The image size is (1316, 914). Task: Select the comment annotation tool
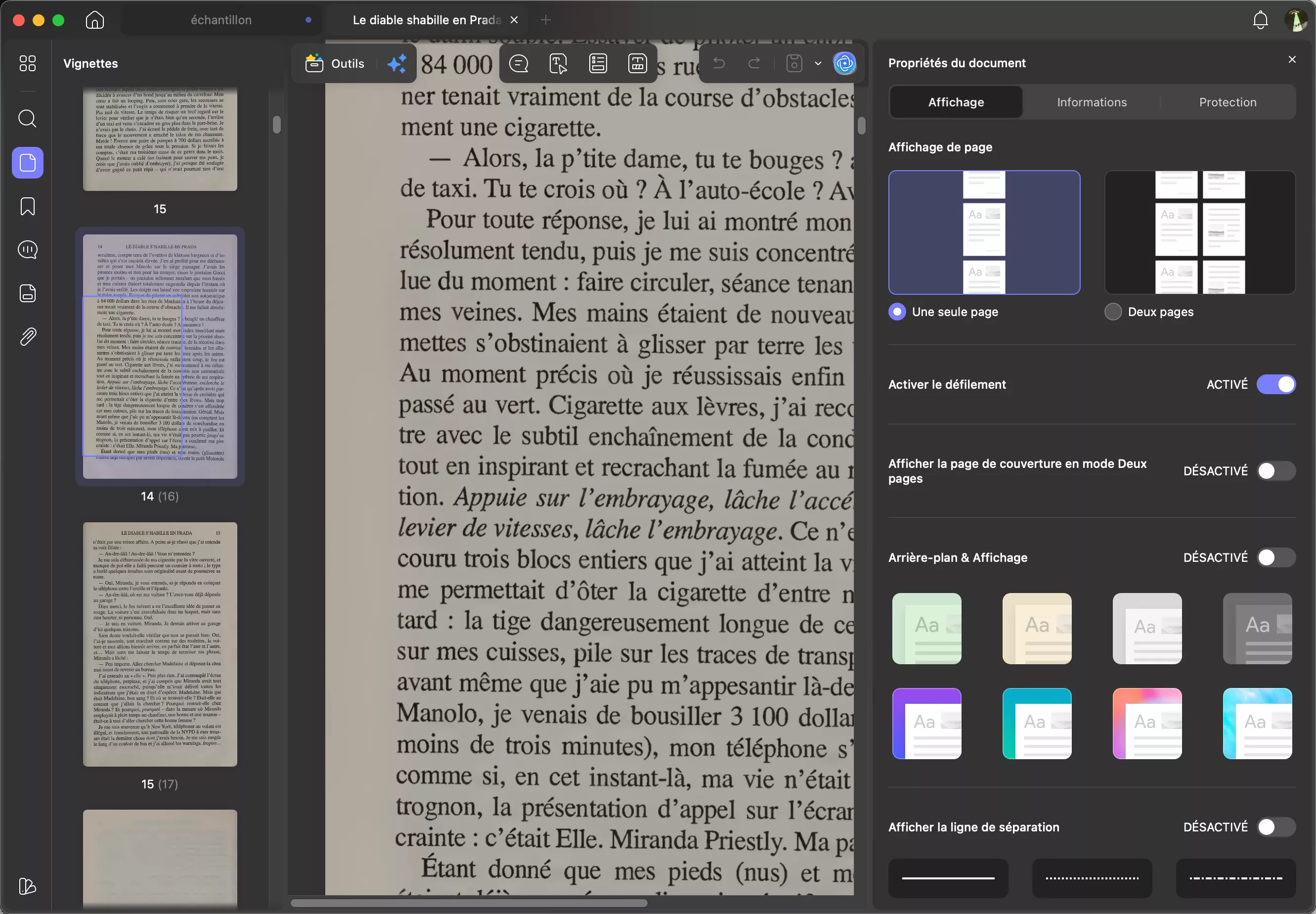point(518,64)
